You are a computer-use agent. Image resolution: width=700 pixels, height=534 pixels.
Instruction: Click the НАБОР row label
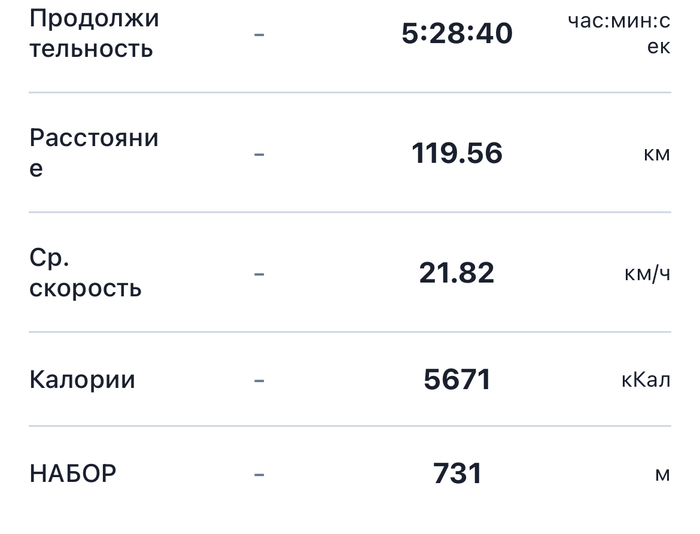point(73,473)
